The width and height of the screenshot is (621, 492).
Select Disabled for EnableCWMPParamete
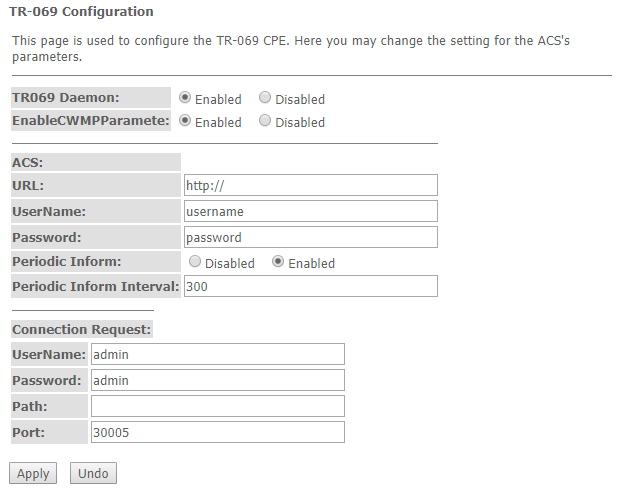point(265,121)
